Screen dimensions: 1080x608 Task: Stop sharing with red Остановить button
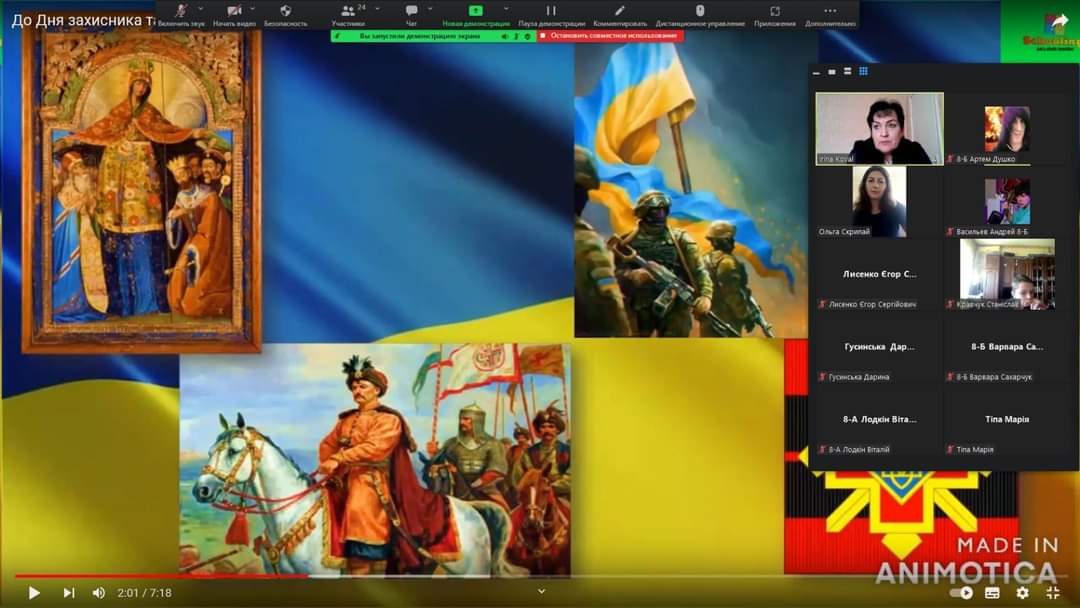(610, 36)
